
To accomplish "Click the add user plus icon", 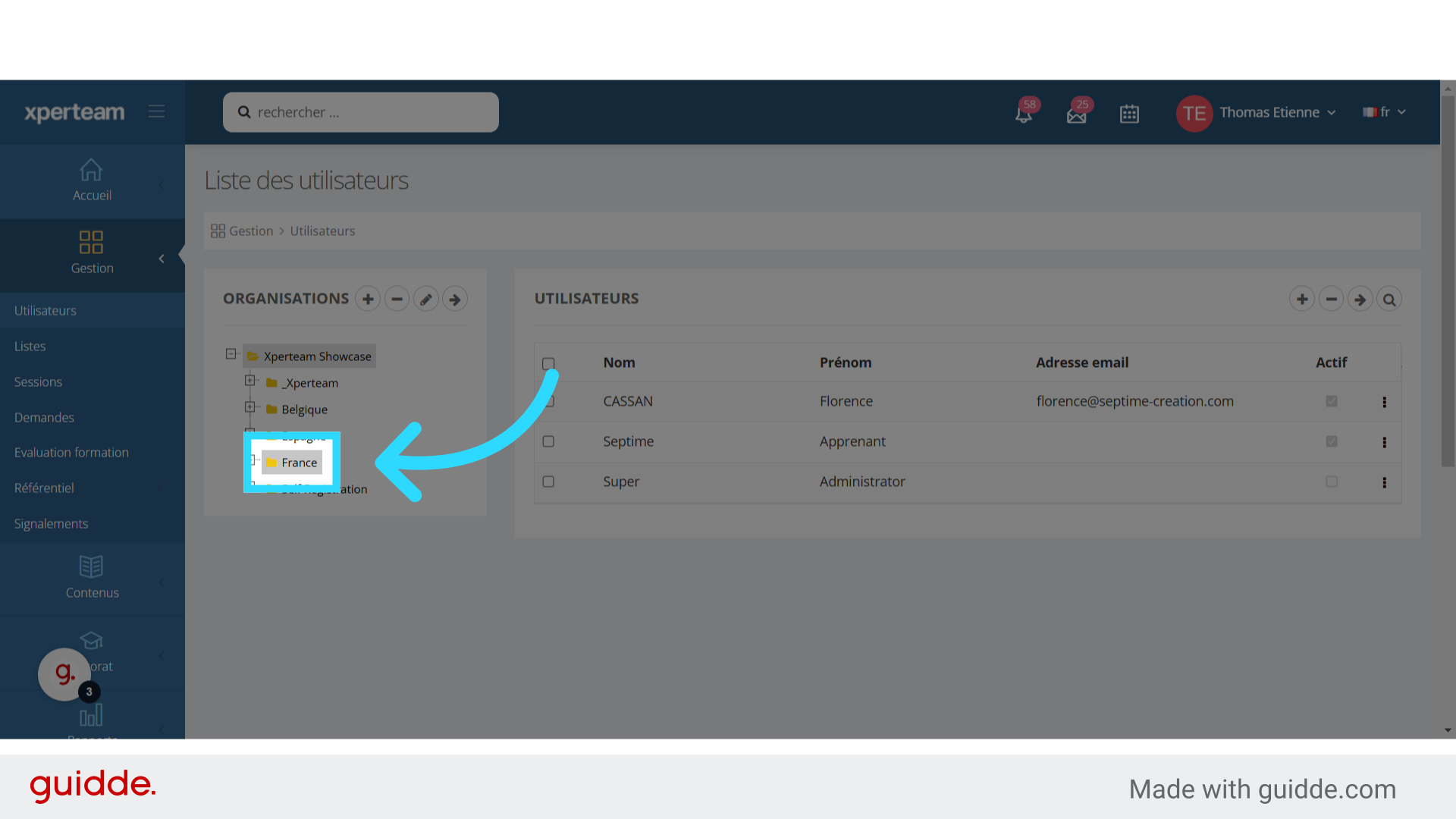I will click(x=1302, y=300).
